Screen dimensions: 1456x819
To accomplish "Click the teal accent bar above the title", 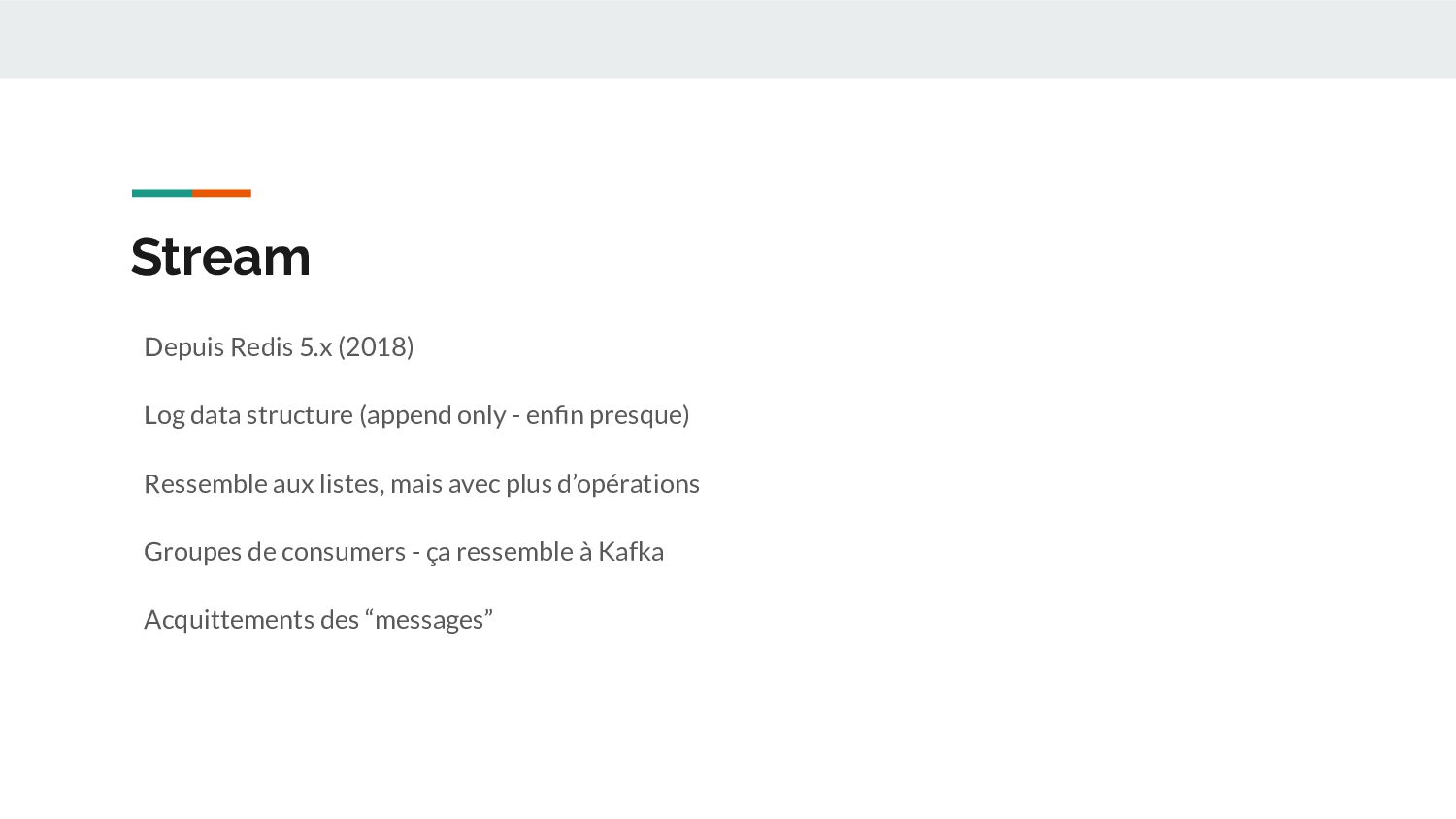I will pos(161,193).
